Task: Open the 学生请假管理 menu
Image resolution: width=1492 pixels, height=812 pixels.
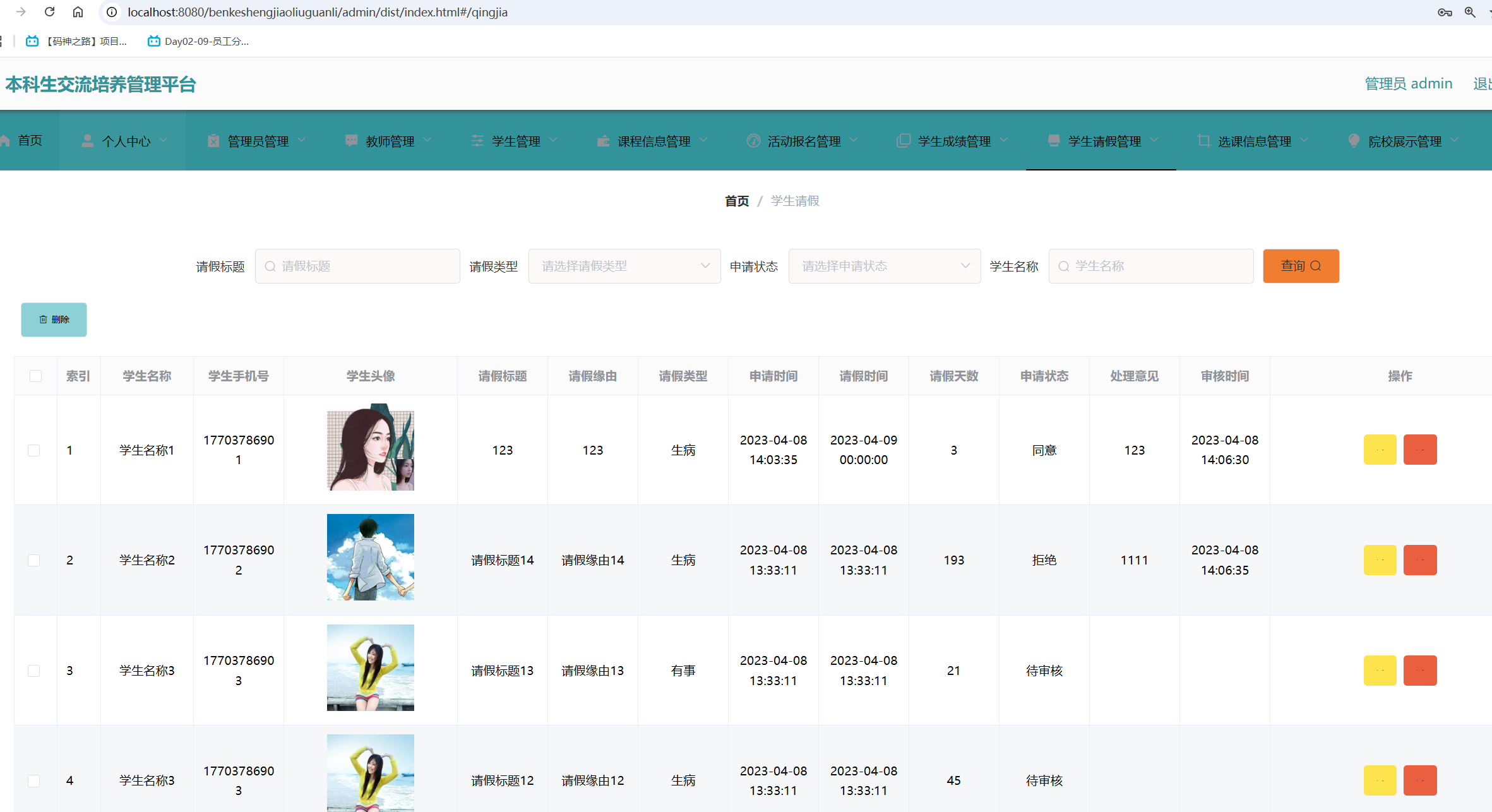Action: 1101,141
